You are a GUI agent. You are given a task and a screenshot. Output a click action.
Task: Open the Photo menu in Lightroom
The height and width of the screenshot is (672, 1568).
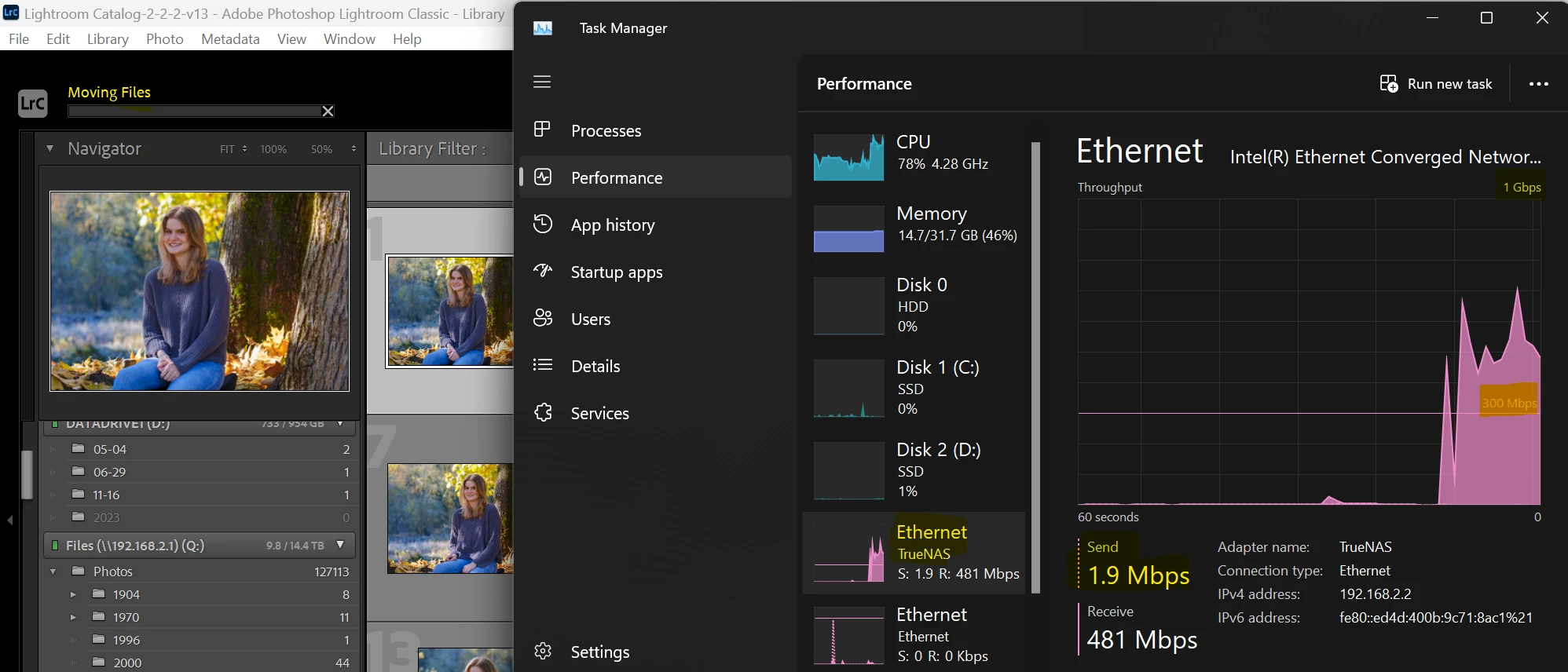point(165,39)
